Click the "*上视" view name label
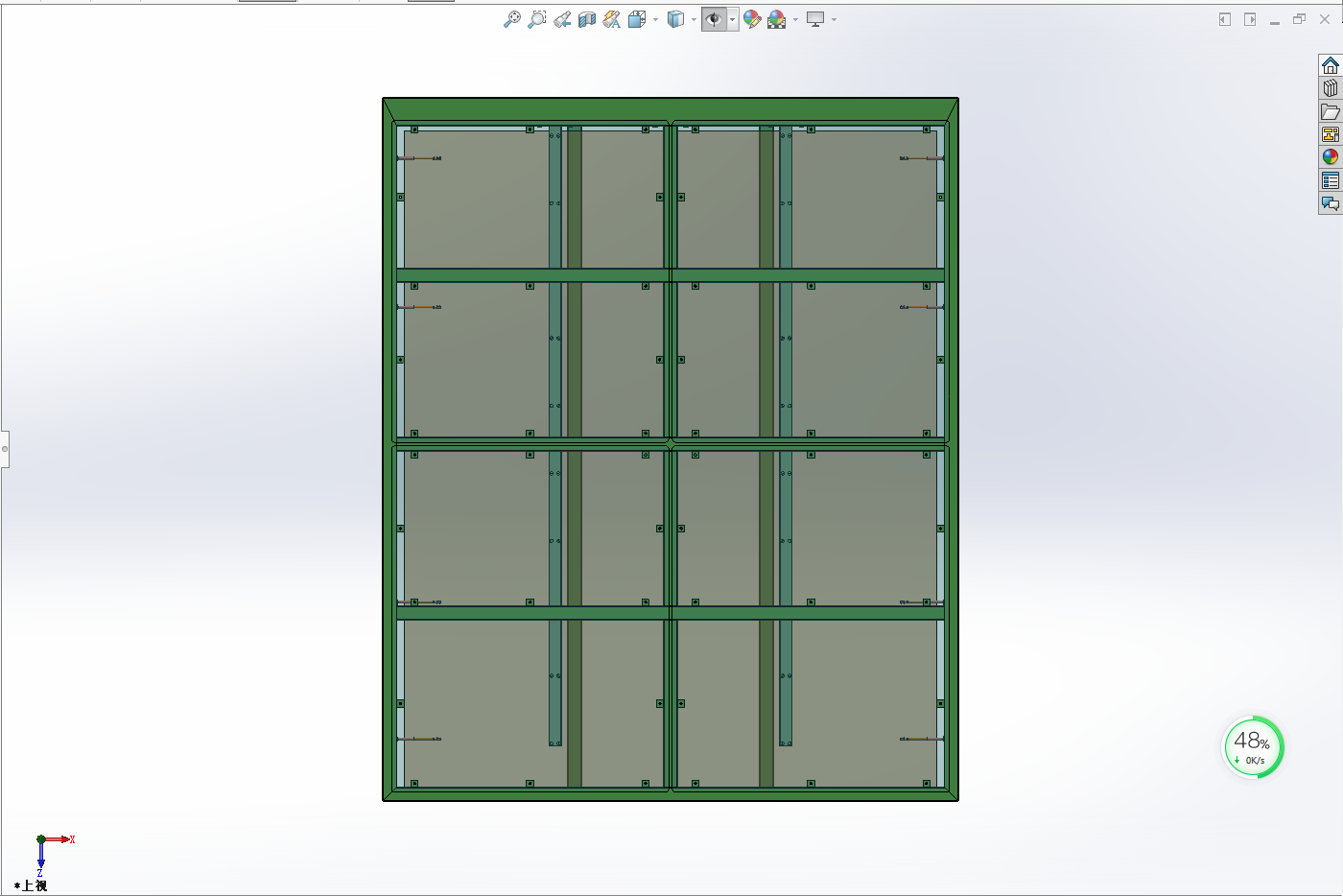1343x896 pixels. pos(31,885)
